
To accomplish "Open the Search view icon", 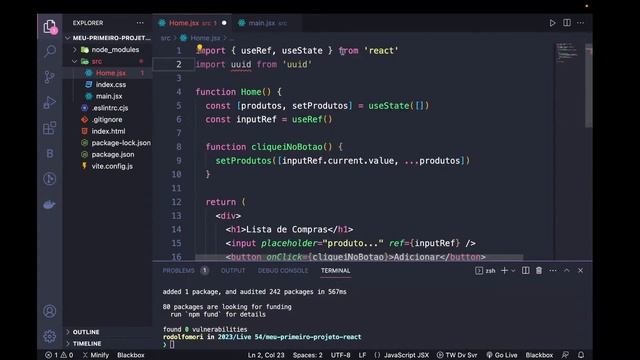I will [x=50, y=51].
